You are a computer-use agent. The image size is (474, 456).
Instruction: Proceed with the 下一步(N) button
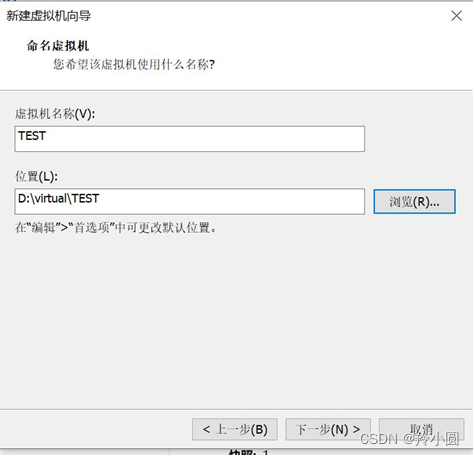point(328,429)
